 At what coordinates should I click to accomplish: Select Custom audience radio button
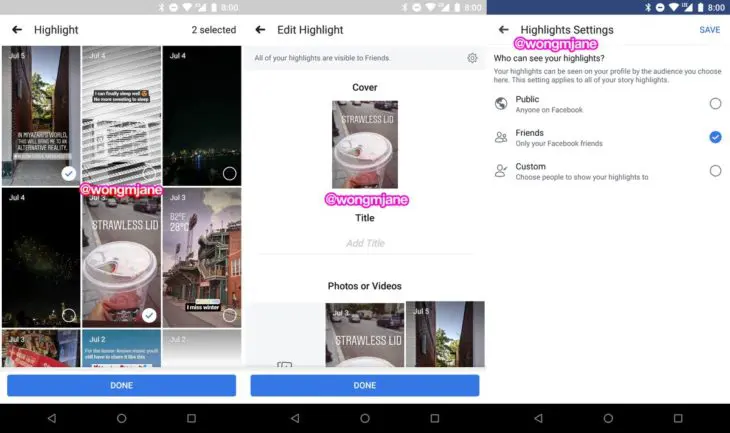715,171
